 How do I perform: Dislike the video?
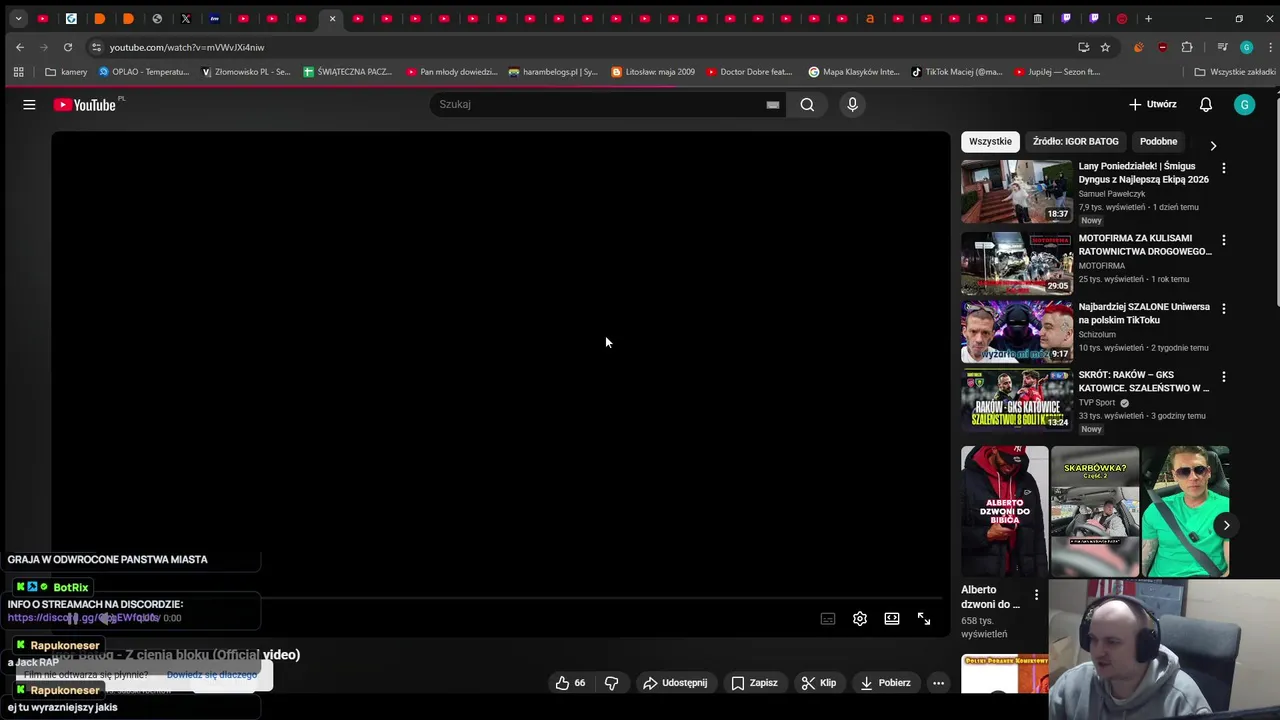[x=611, y=683]
